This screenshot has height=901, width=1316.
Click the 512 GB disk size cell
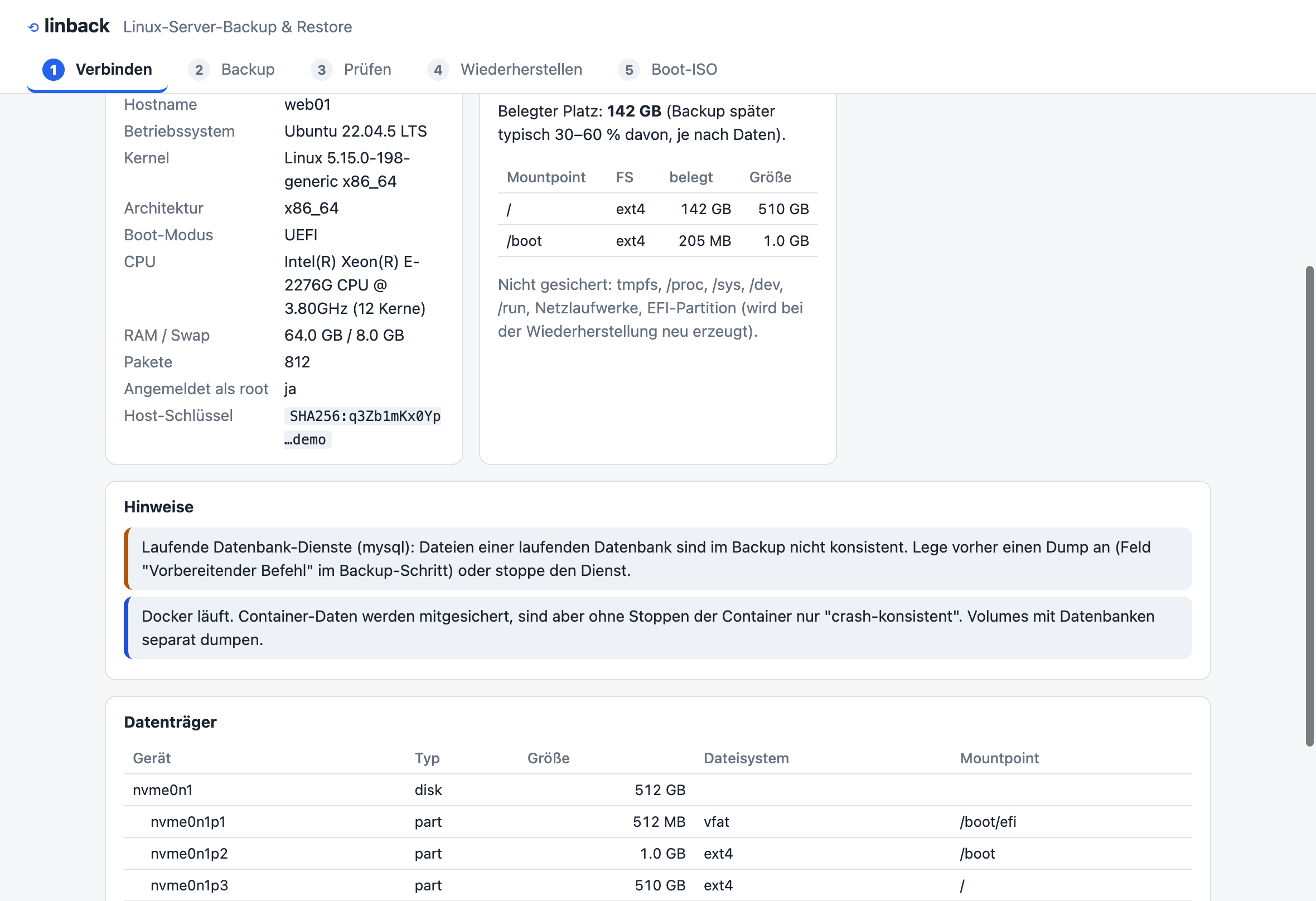coord(660,790)
